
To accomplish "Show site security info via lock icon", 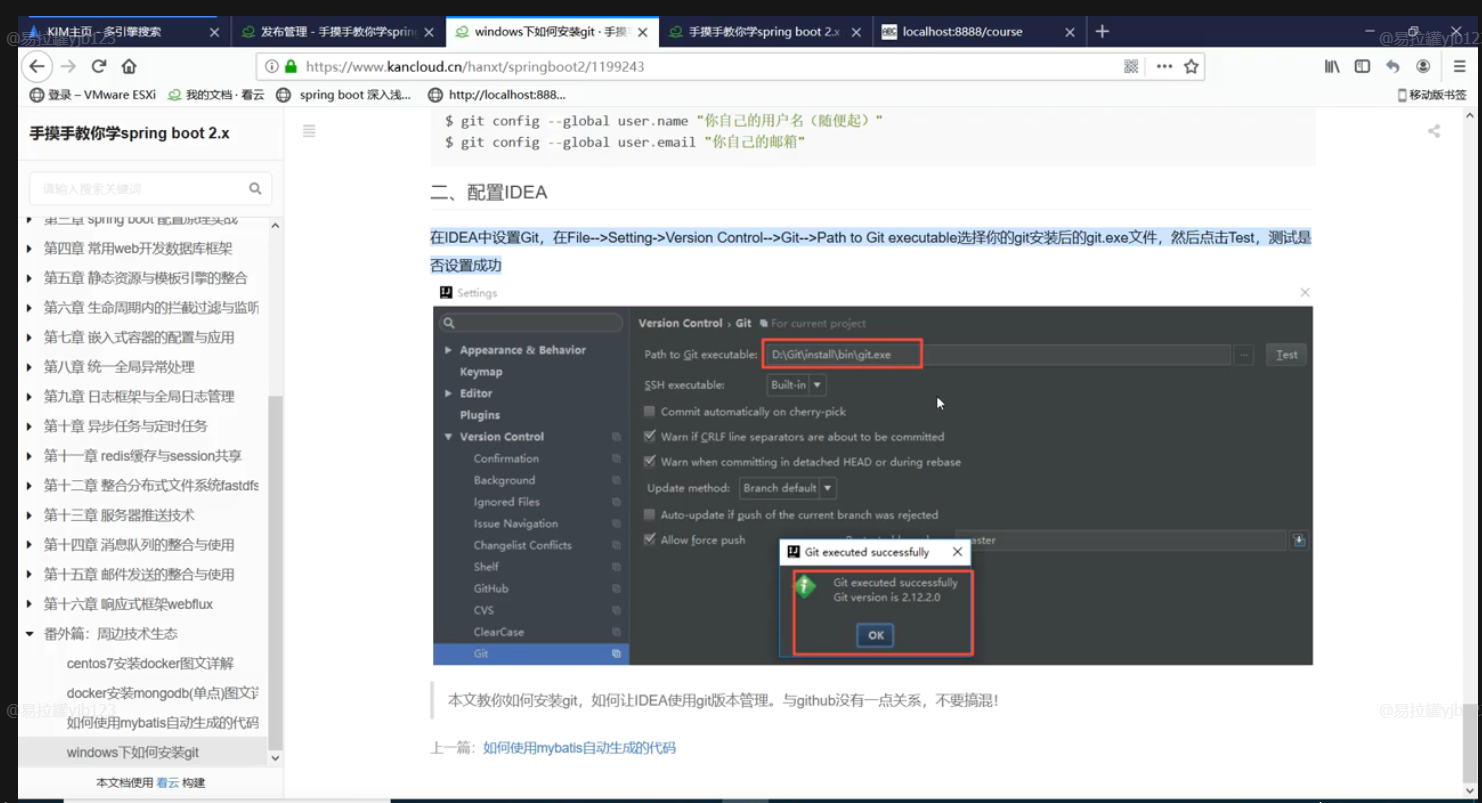I will click(291, 67).
